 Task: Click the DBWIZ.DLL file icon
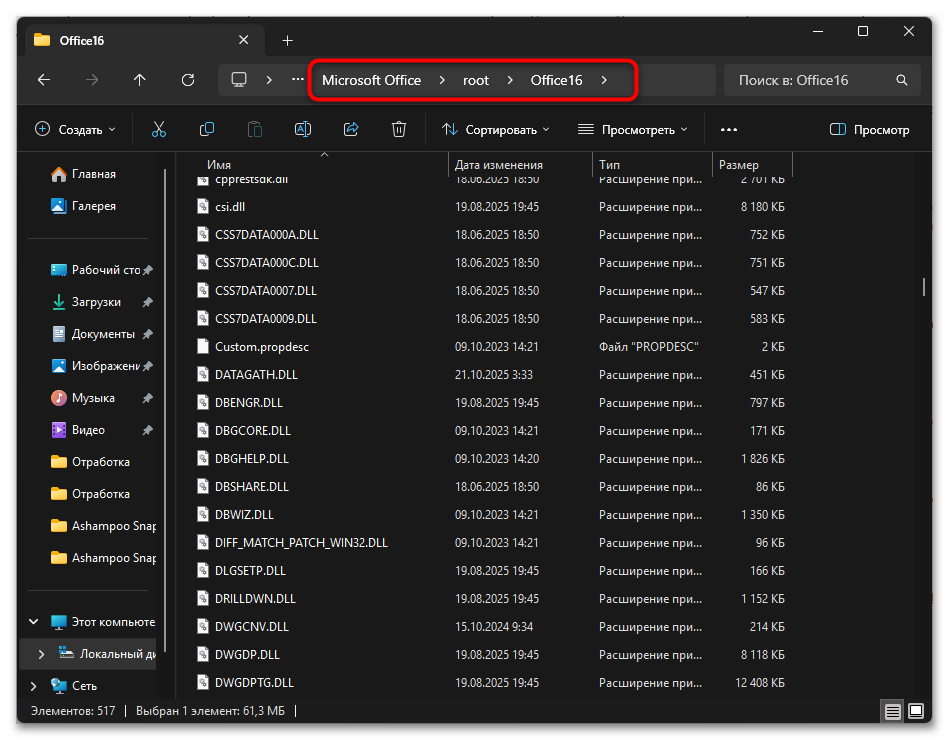[203, 514]
